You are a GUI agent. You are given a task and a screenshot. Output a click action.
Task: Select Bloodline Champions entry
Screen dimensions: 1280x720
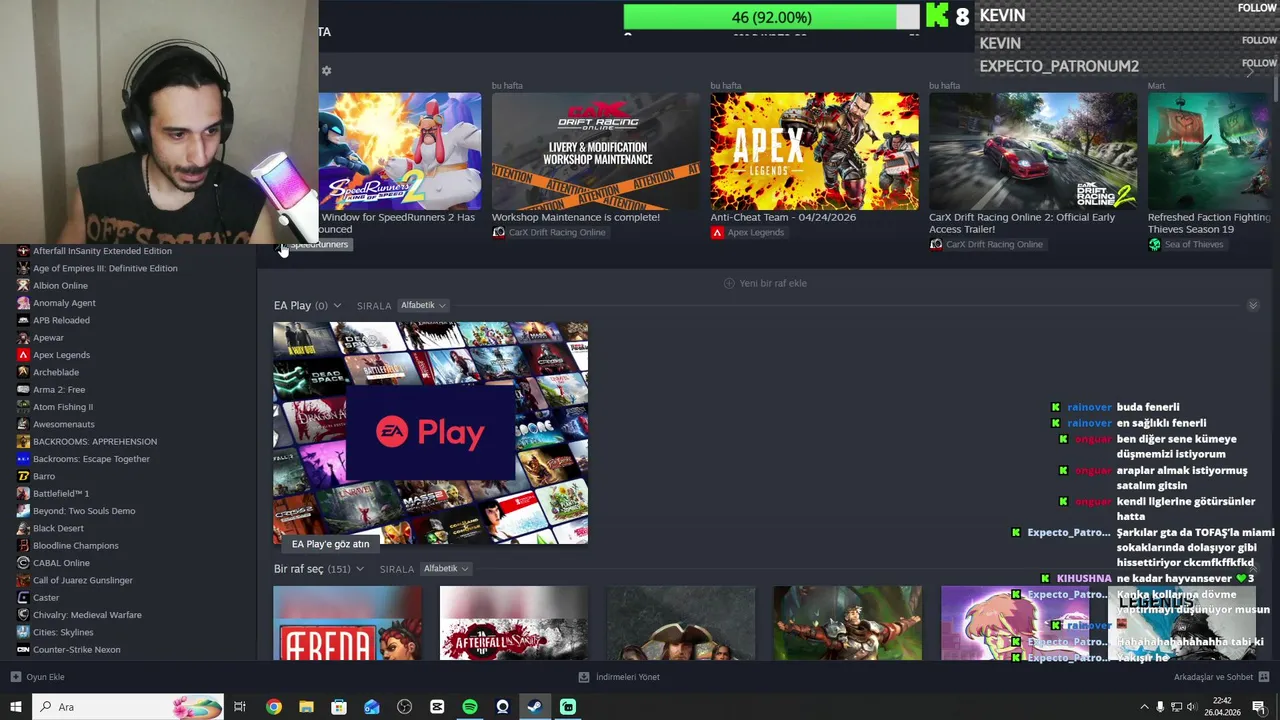(x=75, y=545)
